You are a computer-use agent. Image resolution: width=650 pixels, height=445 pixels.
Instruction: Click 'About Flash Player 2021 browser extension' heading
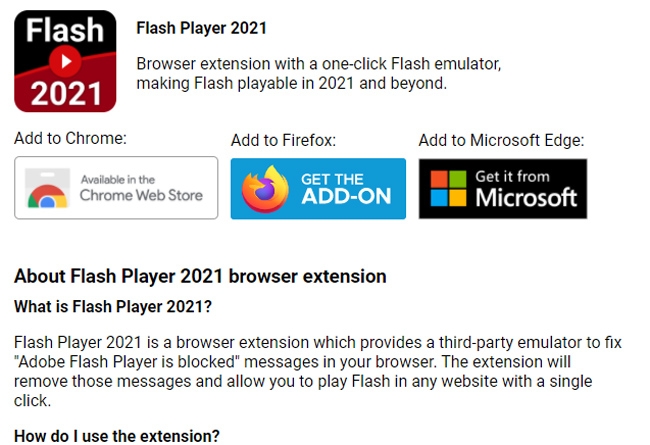click(200, 276)
